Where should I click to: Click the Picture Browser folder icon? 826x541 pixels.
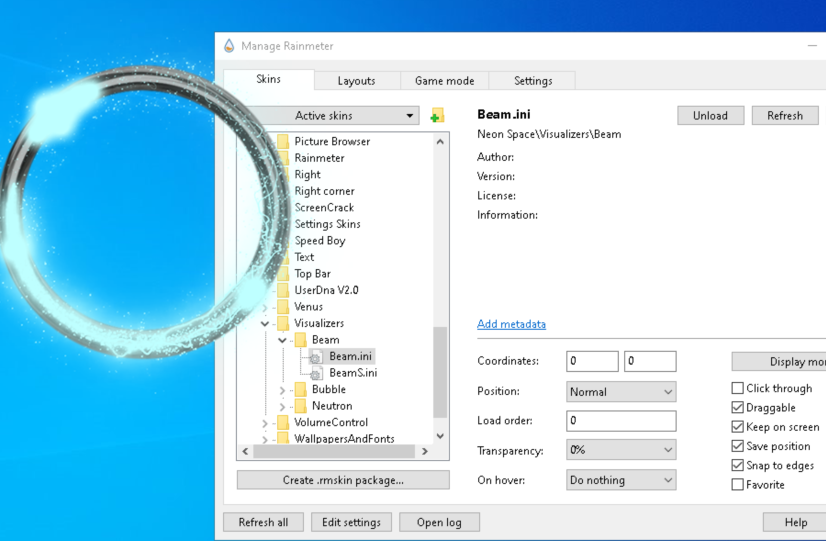[x=283, y=141]
